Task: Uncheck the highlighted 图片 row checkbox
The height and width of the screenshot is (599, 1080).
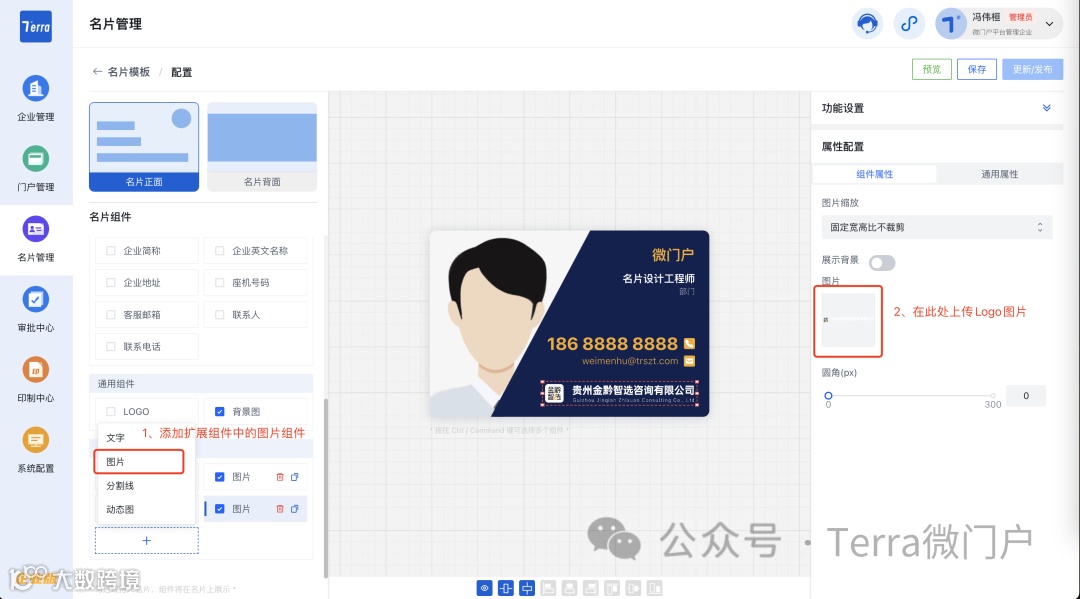Action: pyautogui.click(x=220, y=509)
